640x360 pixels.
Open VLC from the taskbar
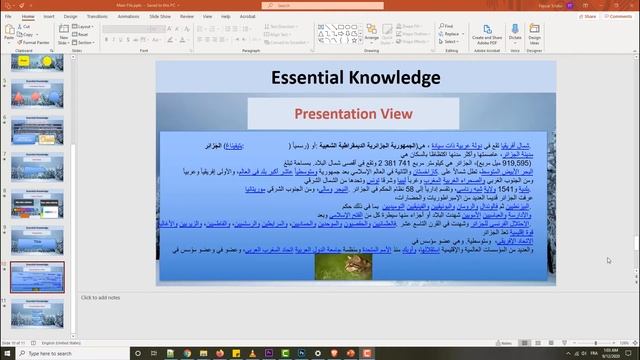coord(253,353)
